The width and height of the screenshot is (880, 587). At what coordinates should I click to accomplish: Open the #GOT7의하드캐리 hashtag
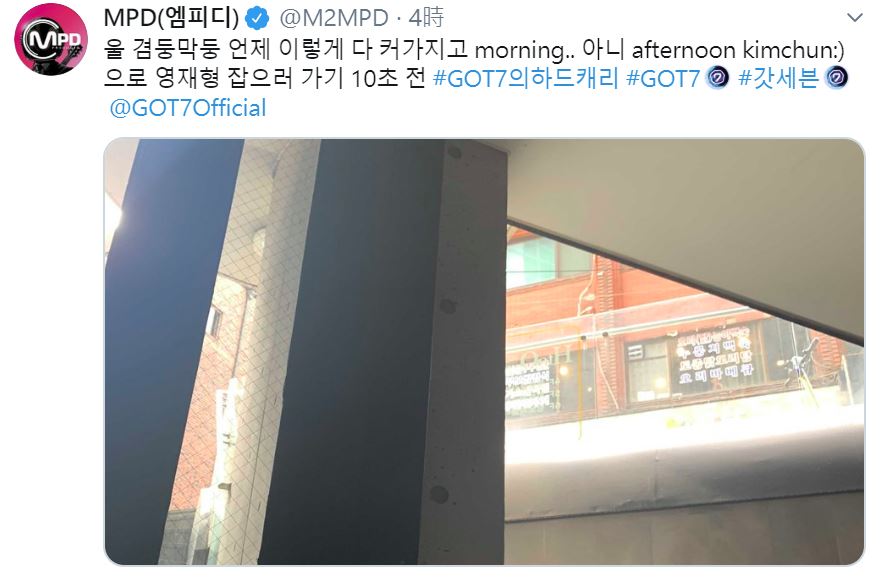525,78
